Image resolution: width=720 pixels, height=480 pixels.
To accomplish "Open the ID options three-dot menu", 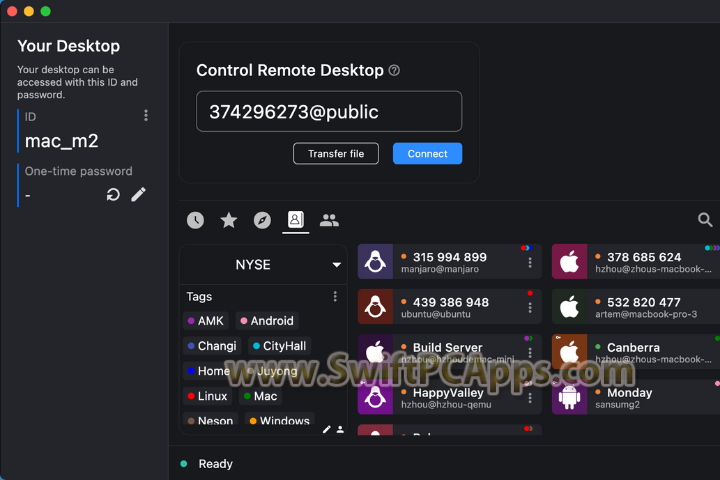I will pyautogui.click(x=146, y=115).
